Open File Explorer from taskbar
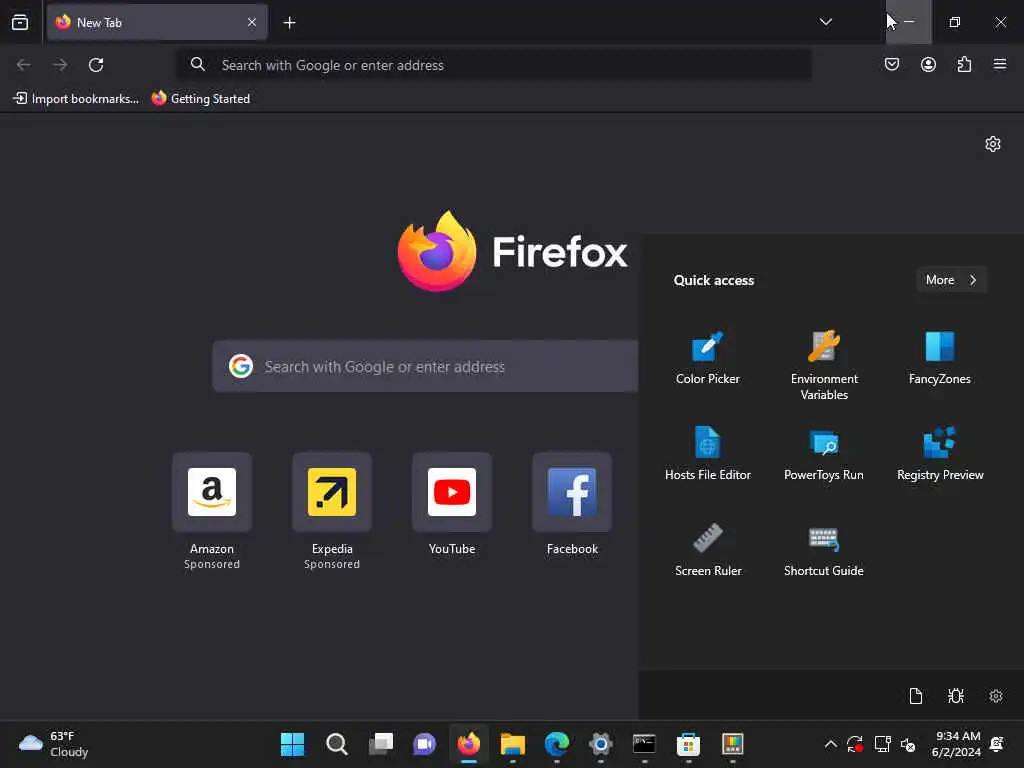Screen dimensions: 1024x768 [x=513, y=744]
